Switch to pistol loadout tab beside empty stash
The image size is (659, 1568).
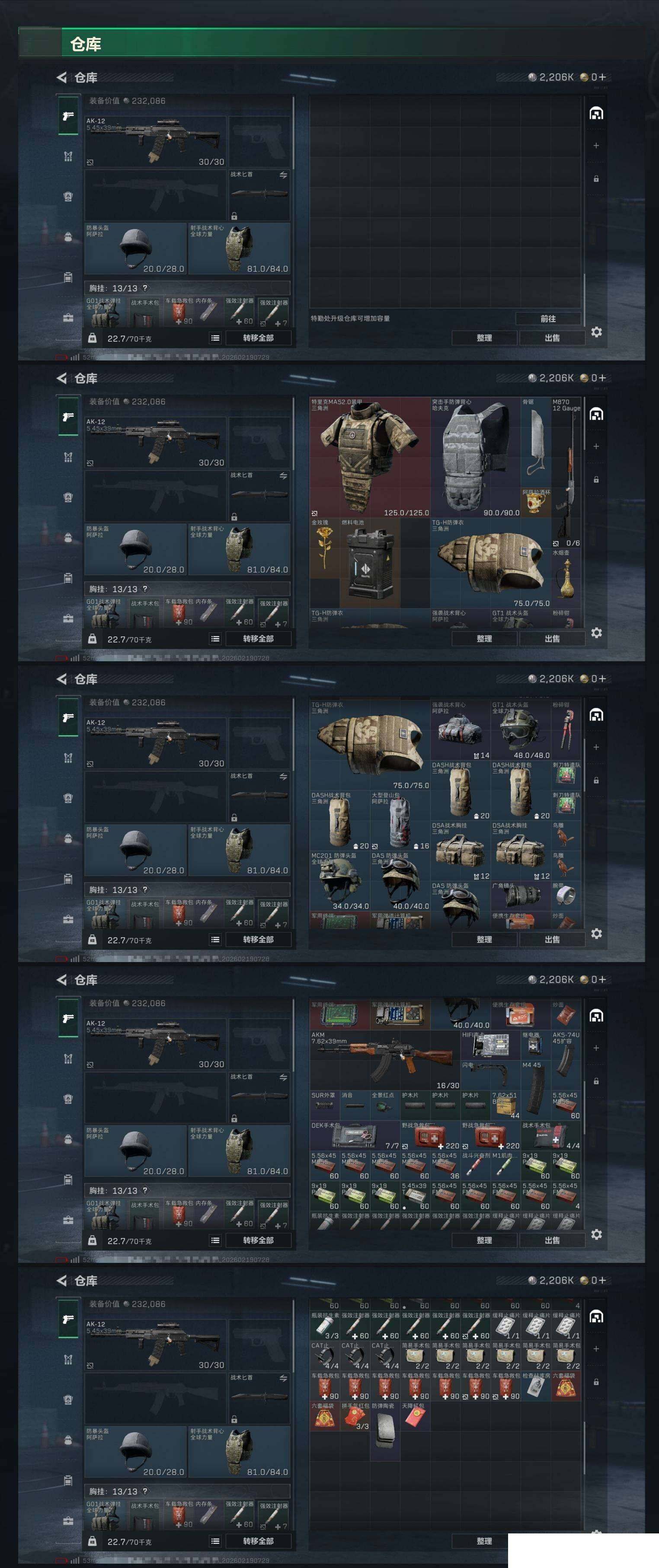[x=68, y=116]
